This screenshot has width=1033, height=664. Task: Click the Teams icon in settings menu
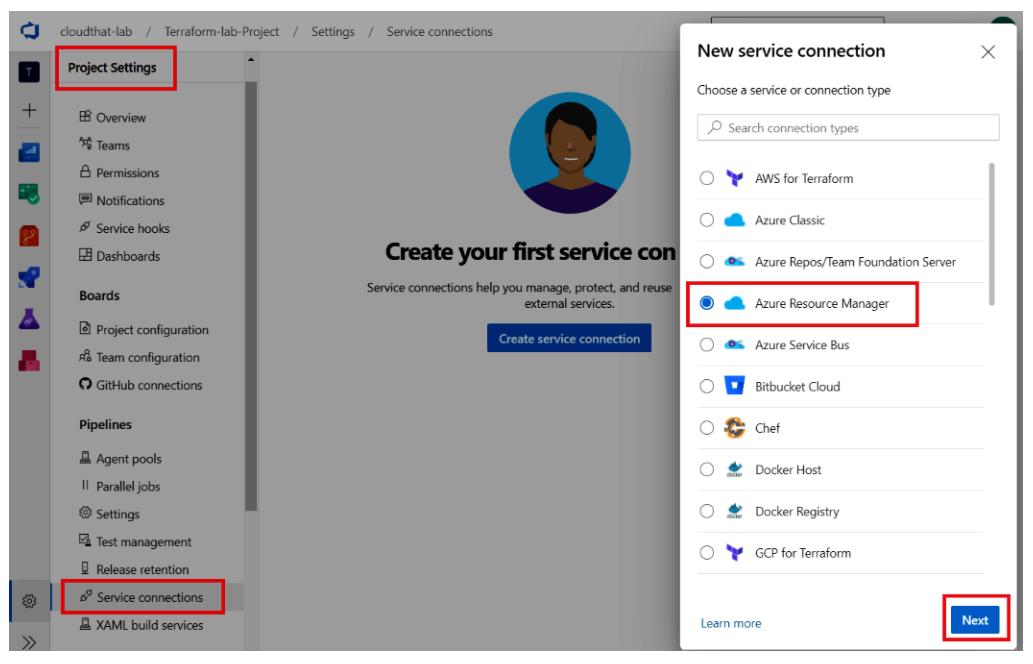(x=85, y=144)
